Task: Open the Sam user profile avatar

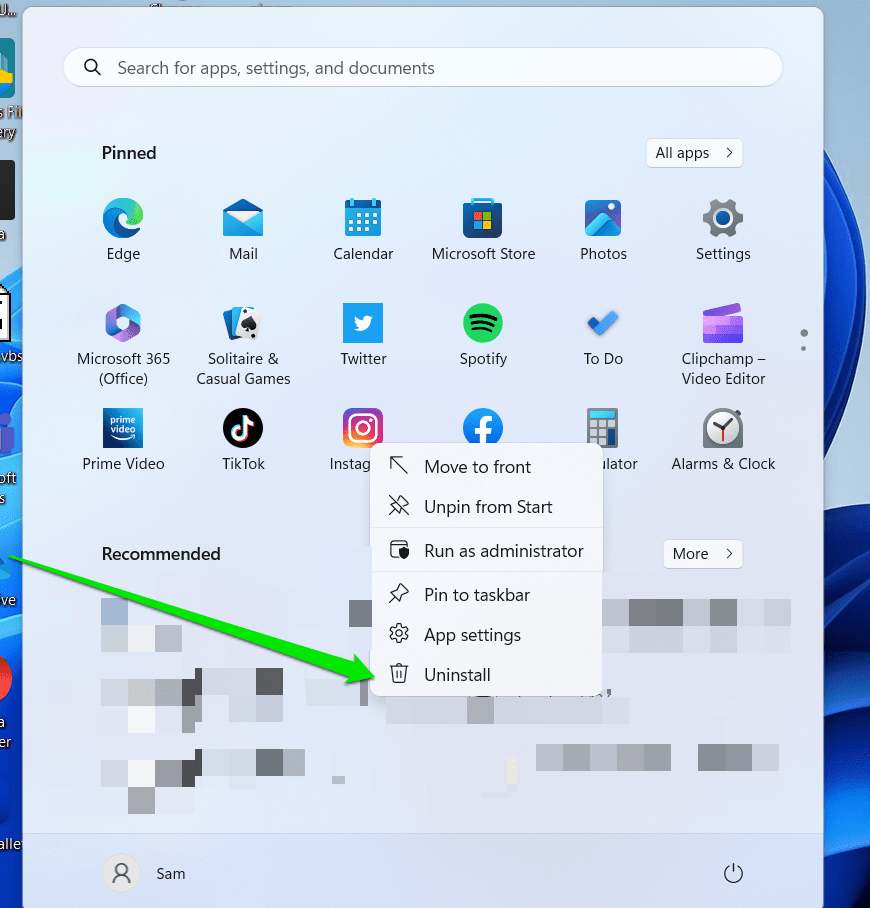Action: coord(122,873)
